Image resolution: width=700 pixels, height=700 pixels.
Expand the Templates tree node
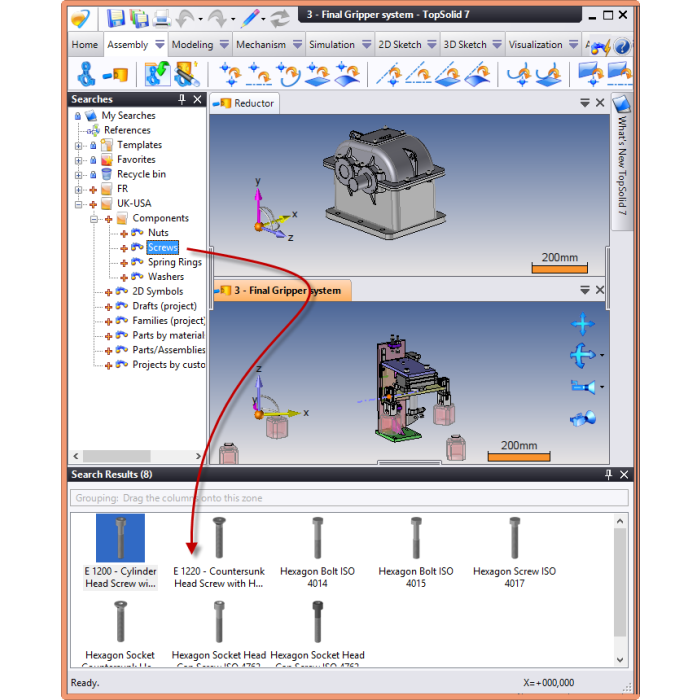(x=79, y=146)
